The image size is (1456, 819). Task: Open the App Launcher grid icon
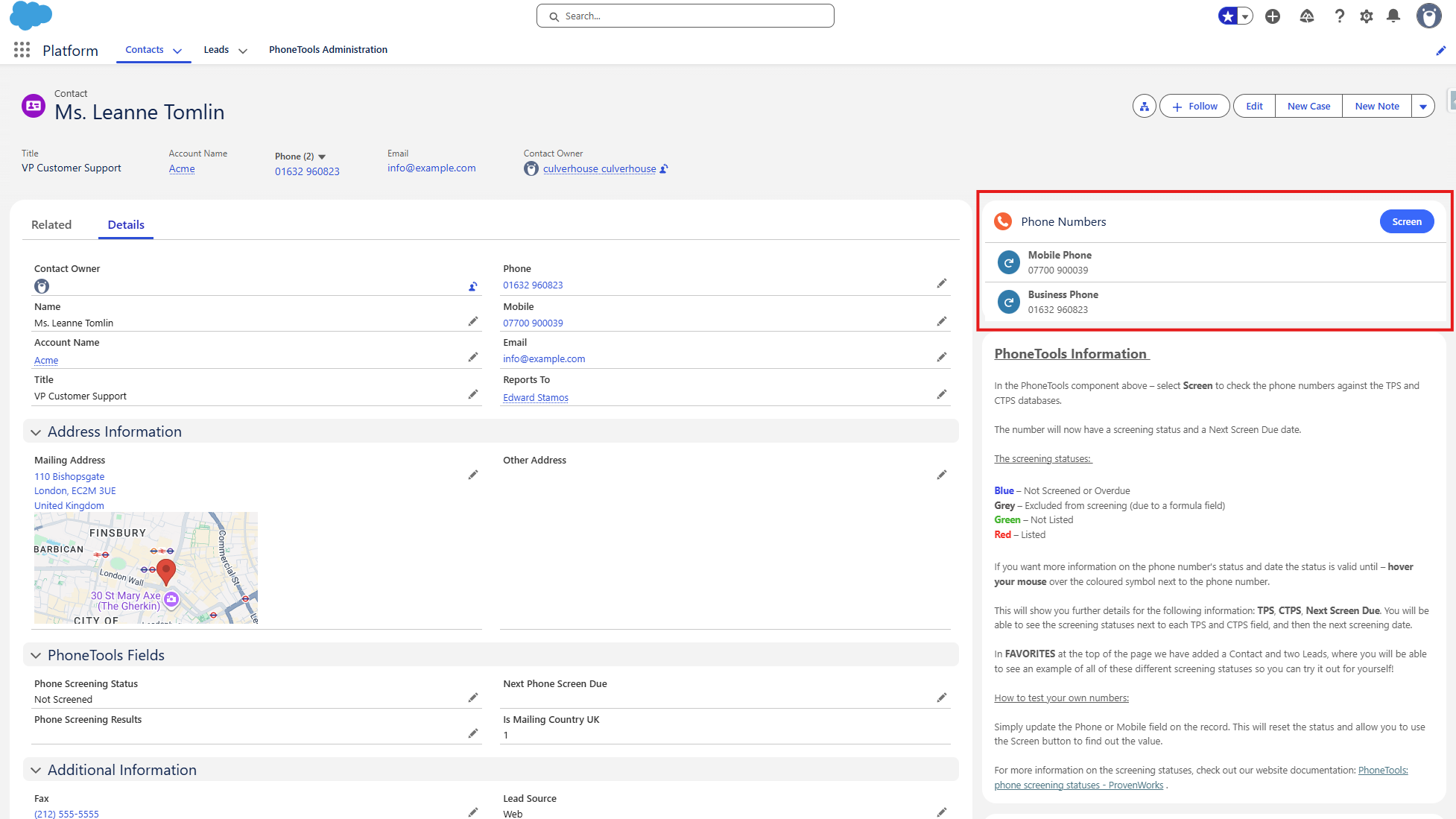click(x=22, y=50)
